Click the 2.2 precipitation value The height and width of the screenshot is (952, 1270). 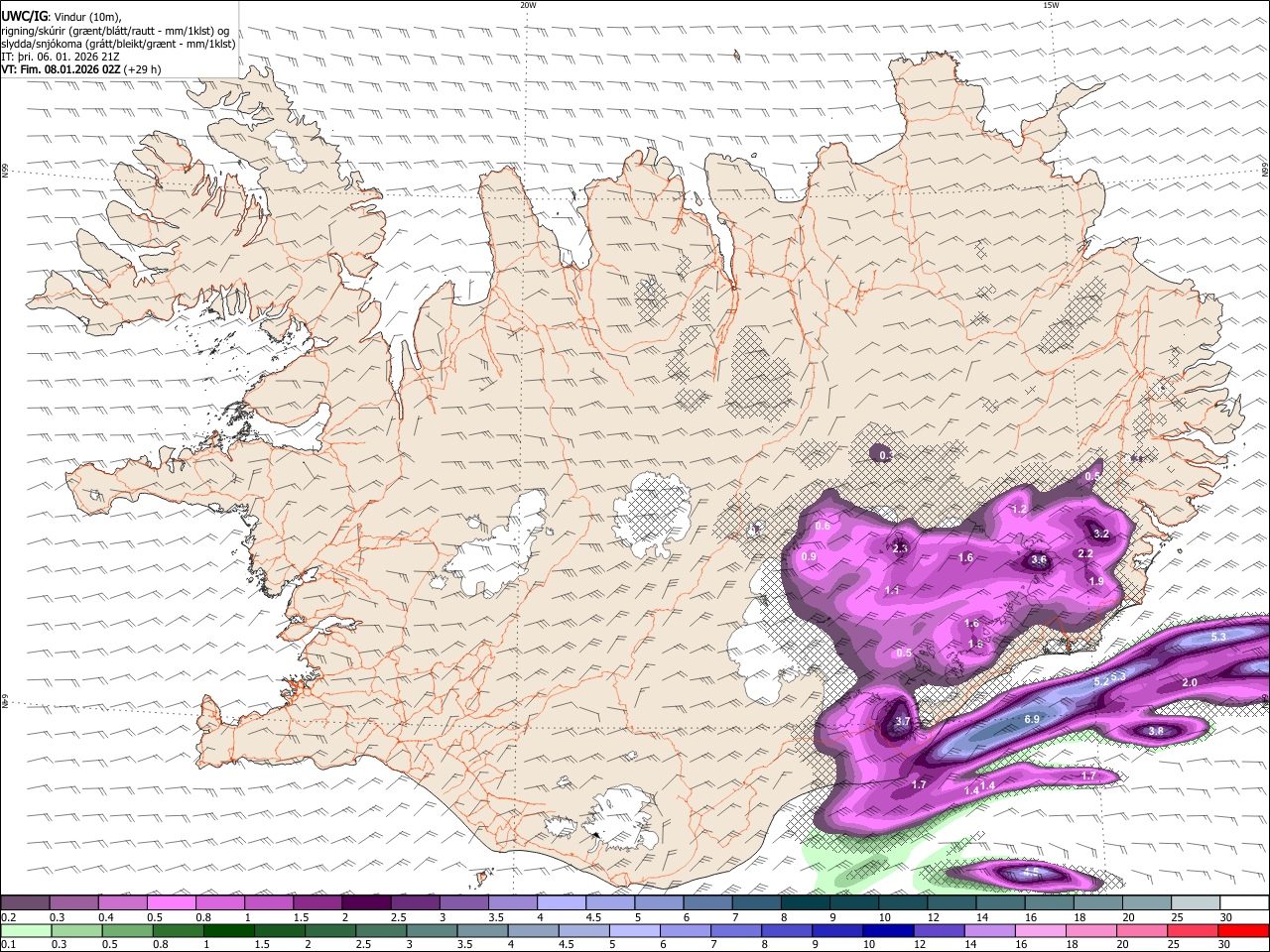(1084, 554)
